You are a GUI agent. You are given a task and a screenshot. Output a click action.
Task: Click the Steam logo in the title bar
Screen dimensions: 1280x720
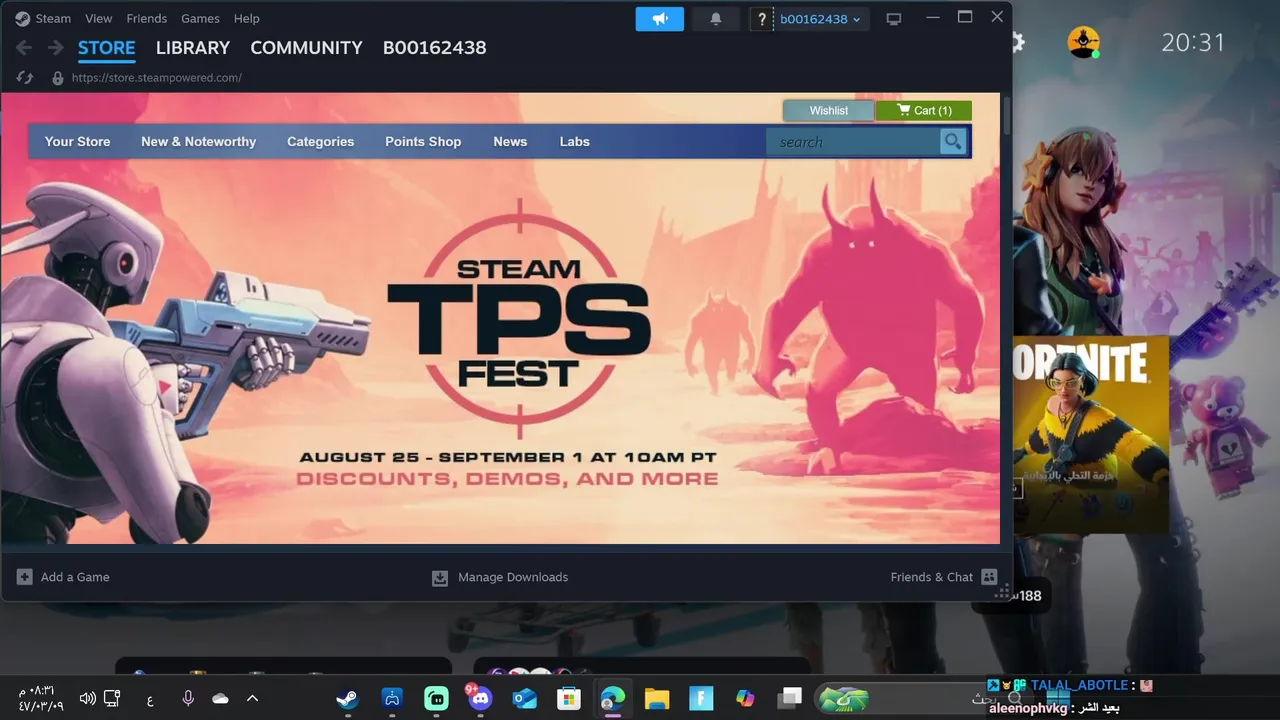click(22, 18)
